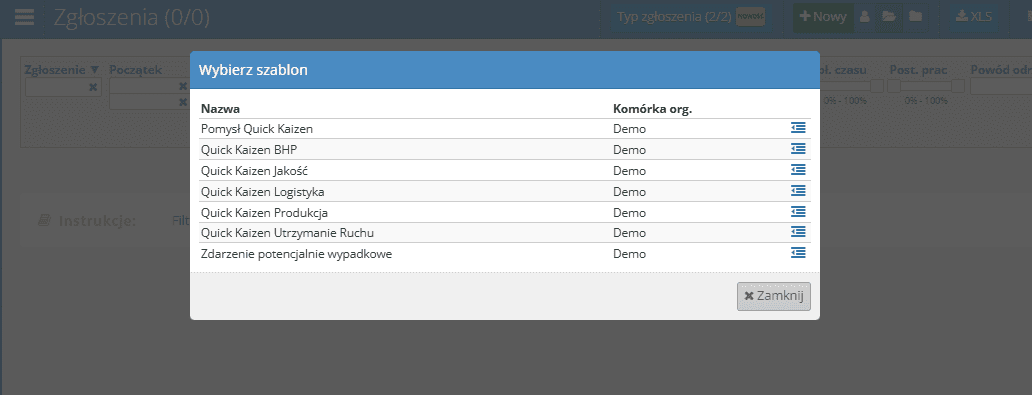Select template Quick Kaizen Produkcja

tap(265, 213)
